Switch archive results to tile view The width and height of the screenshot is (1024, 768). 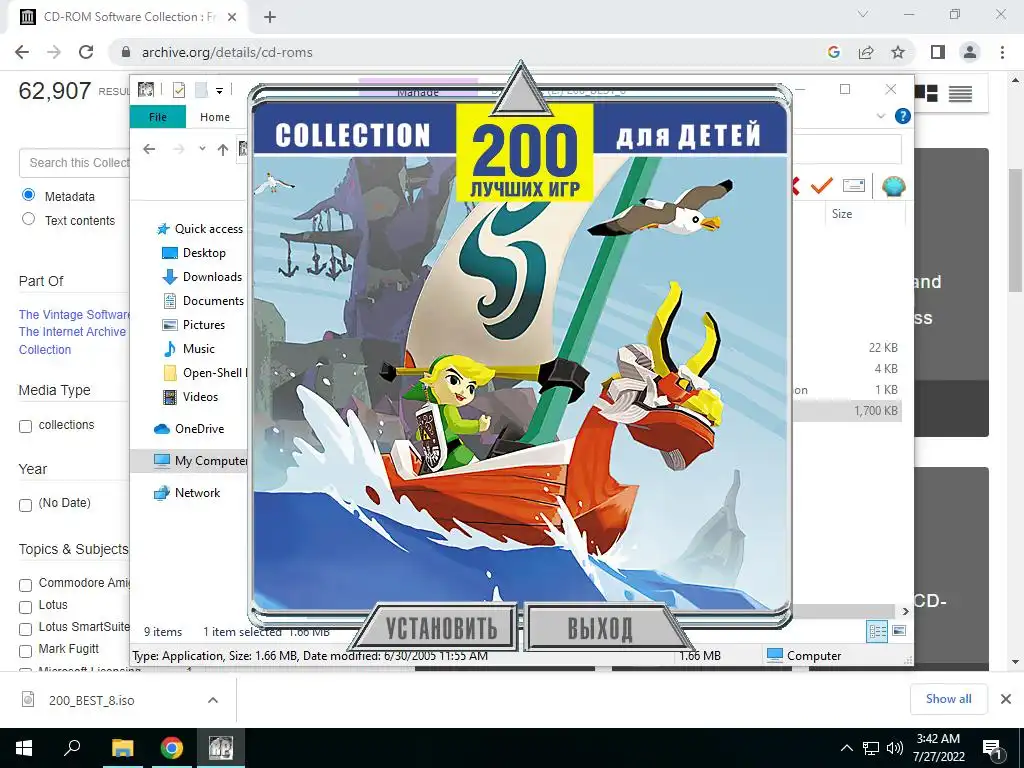click(x=926, y=93)
